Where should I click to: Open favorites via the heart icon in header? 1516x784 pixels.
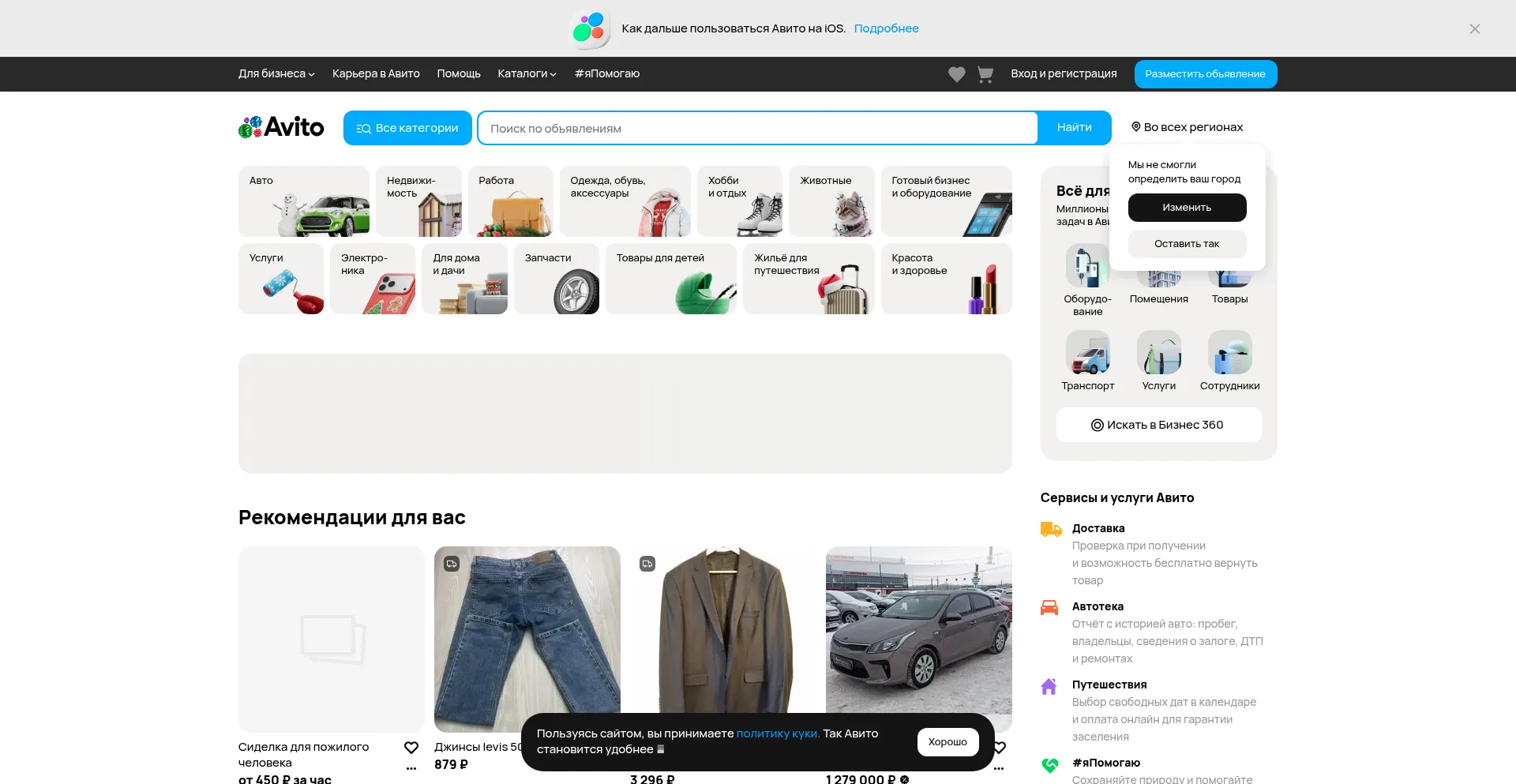(x=956, y=73)
